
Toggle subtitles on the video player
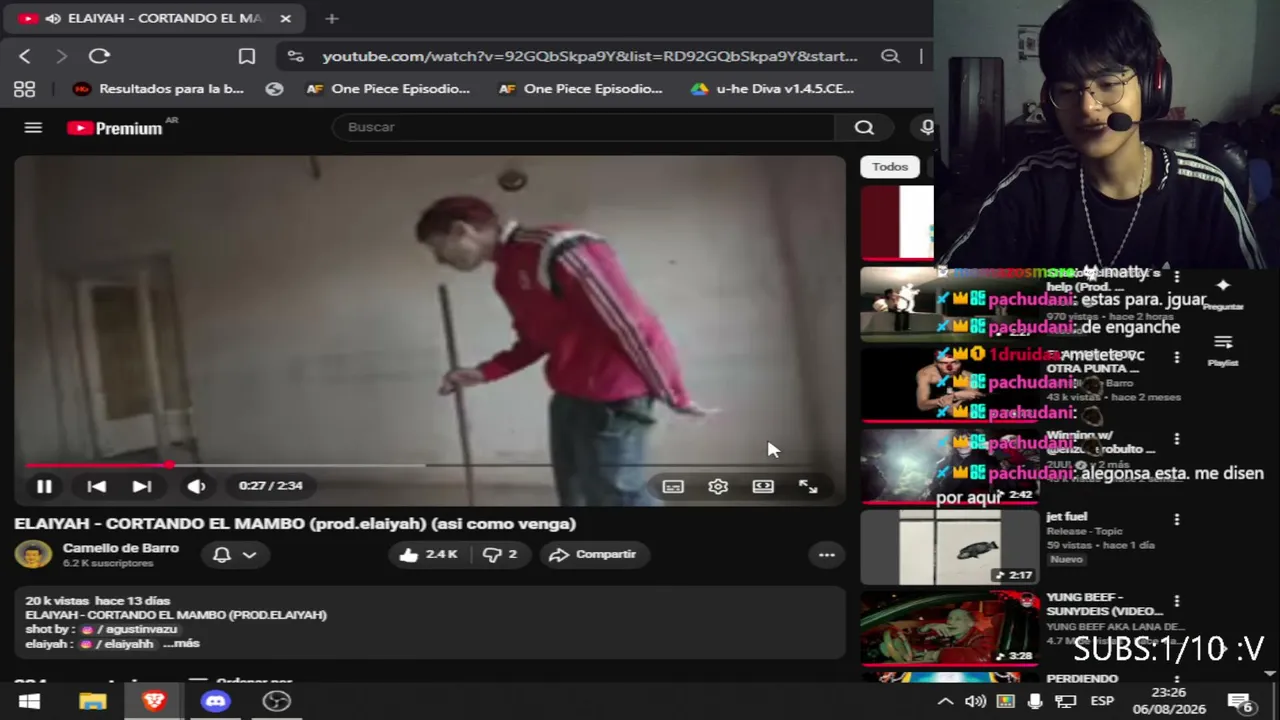coord(673,486)
